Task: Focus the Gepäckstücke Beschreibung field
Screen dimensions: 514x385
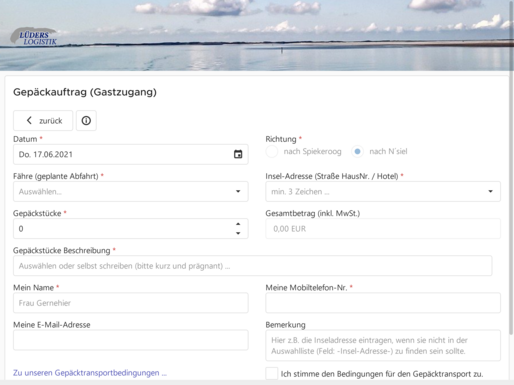Action: pos(253,266)
